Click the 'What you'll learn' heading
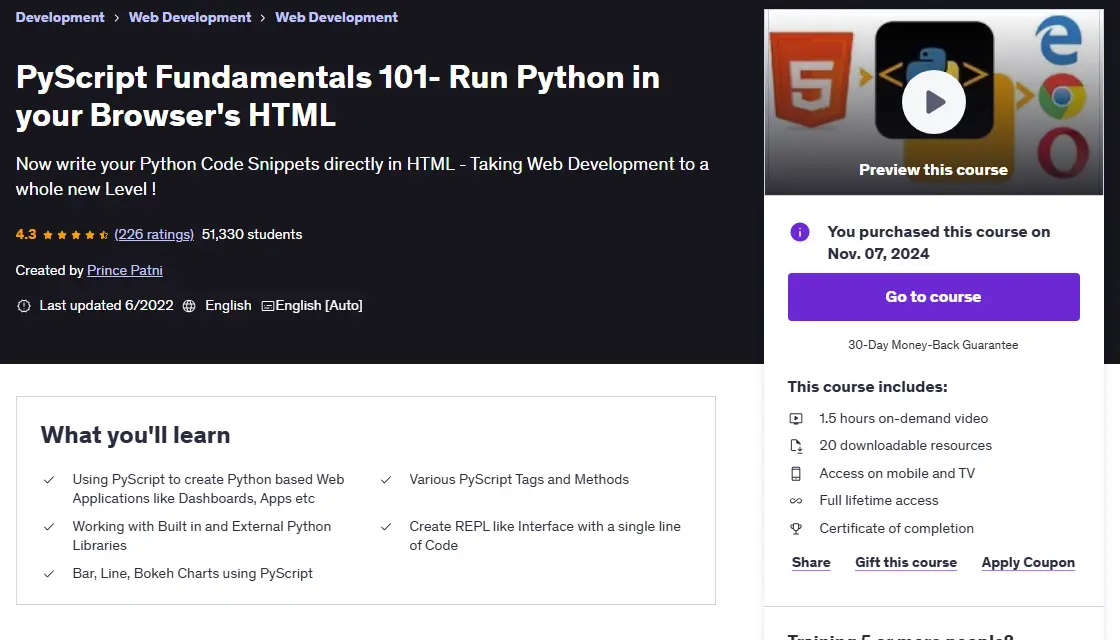 [136, 435]
